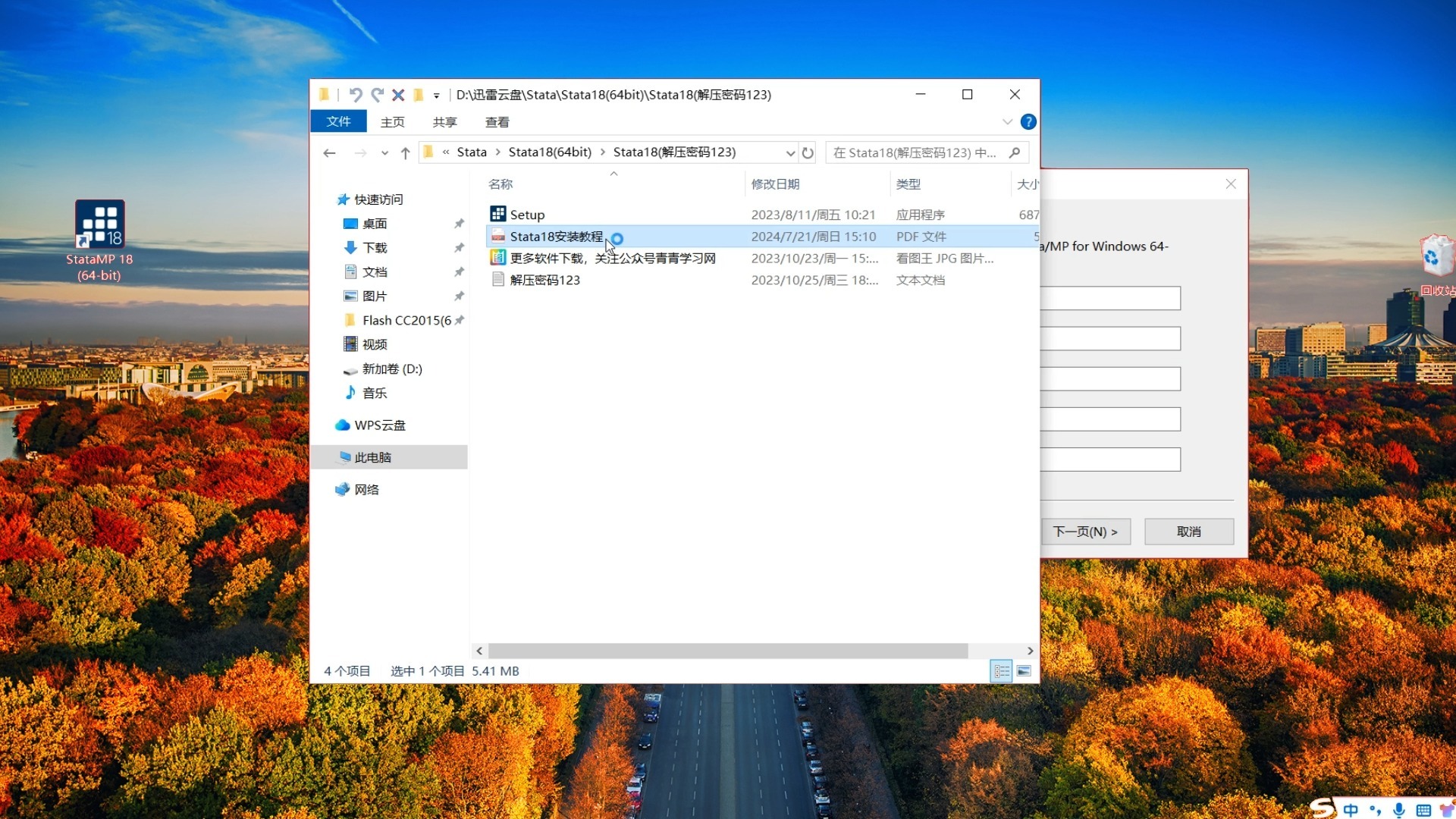The image size is (1456, 819).
Task: Click the Sogou voice input microphone icon
Action: 1399,808
